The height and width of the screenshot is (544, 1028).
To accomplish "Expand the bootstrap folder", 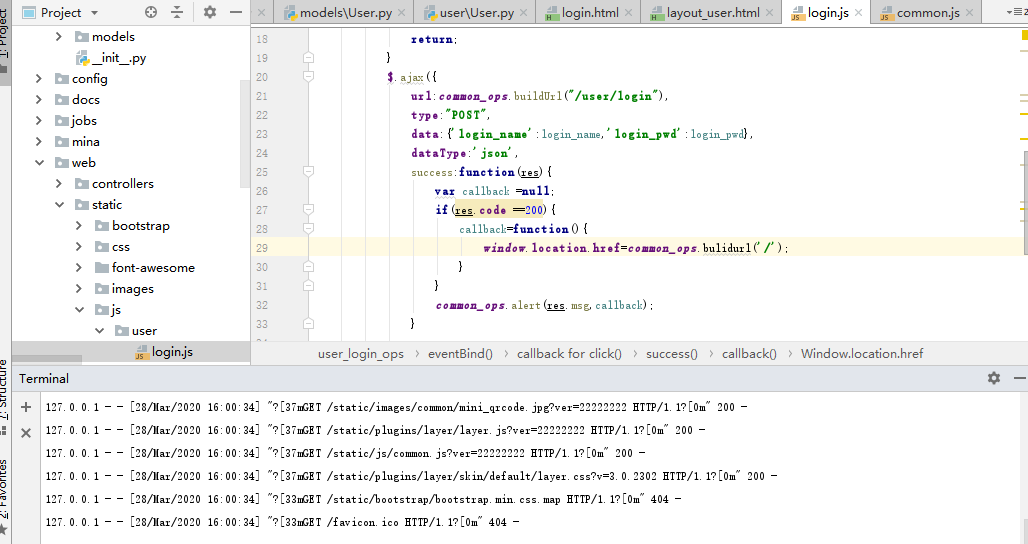I will point(79,225).
